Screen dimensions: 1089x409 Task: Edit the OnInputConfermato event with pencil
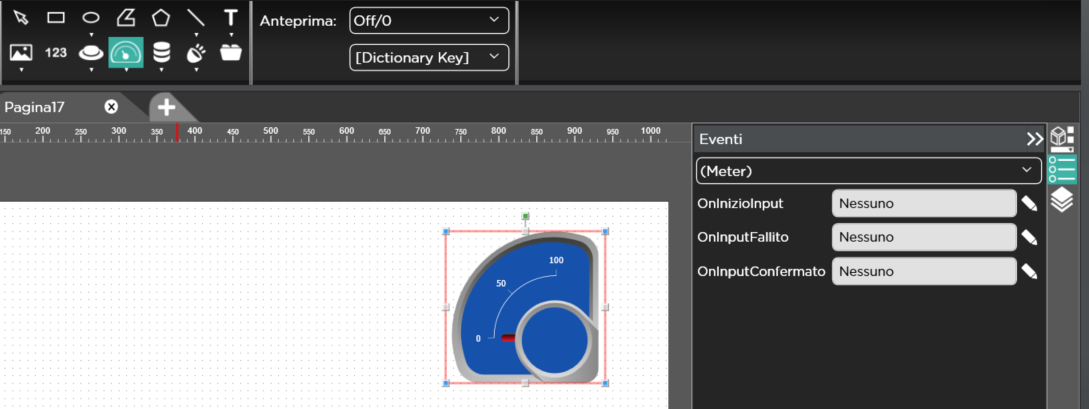pos(1029,271)
